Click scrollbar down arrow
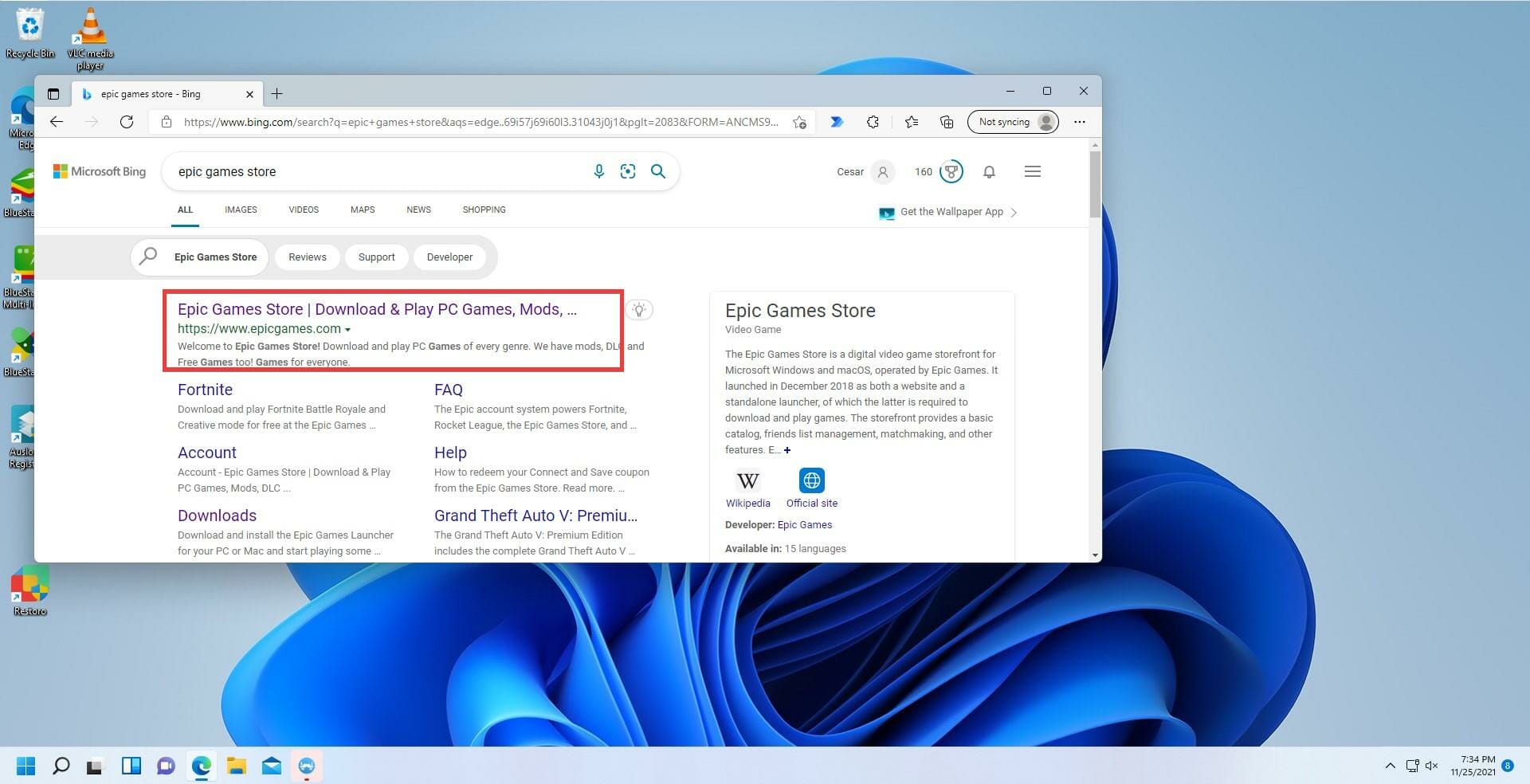Screen dimensions: 1530x784 pyautogui.click(x=1095, y=555)
